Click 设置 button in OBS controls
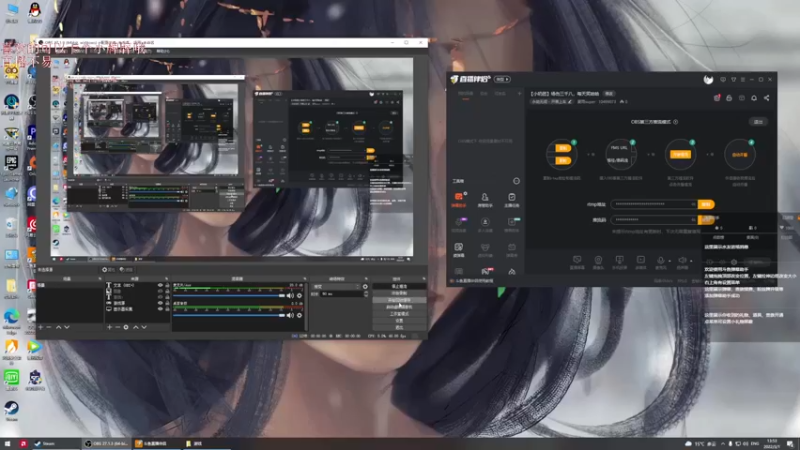This screenshot has height=450, width=800. click(399, 320)
